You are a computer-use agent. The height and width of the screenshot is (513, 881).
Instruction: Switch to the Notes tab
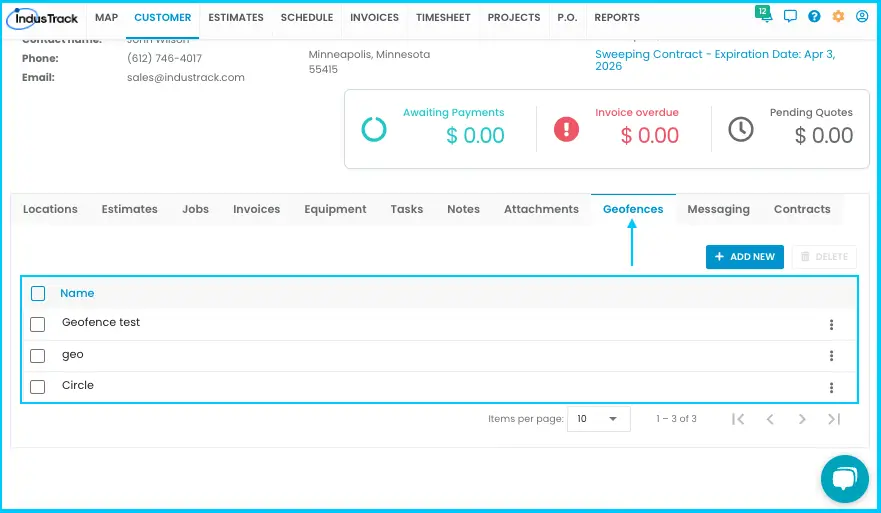coord(463,209)
